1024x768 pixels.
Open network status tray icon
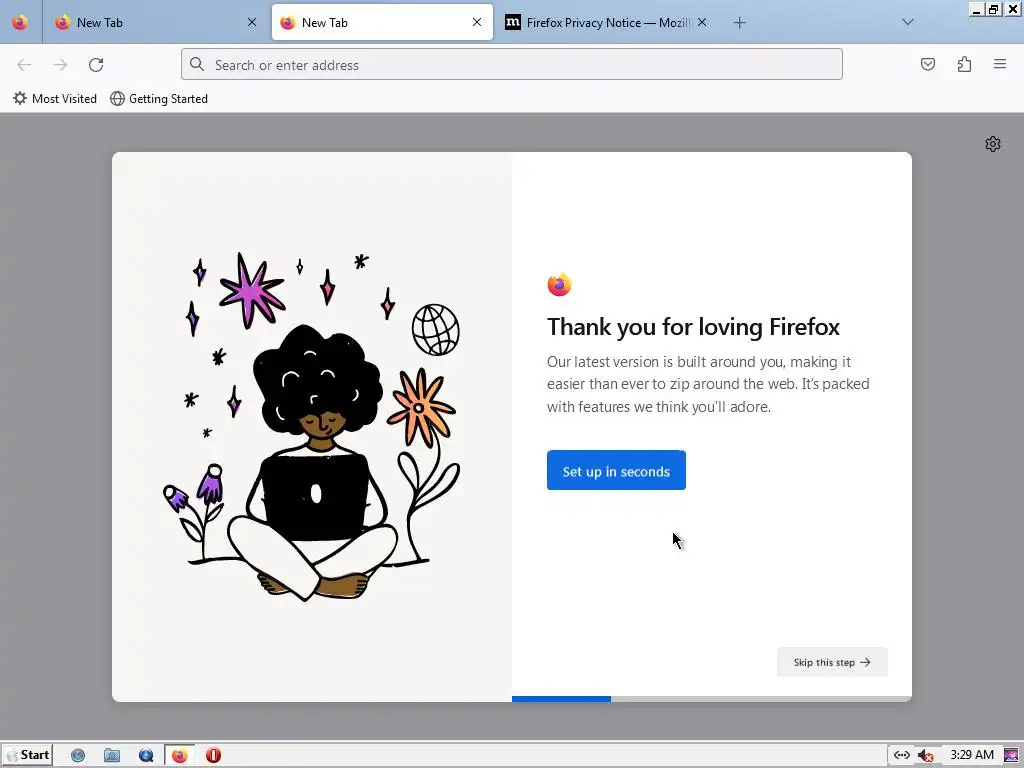pyautogui.click(x=902, y=755)
